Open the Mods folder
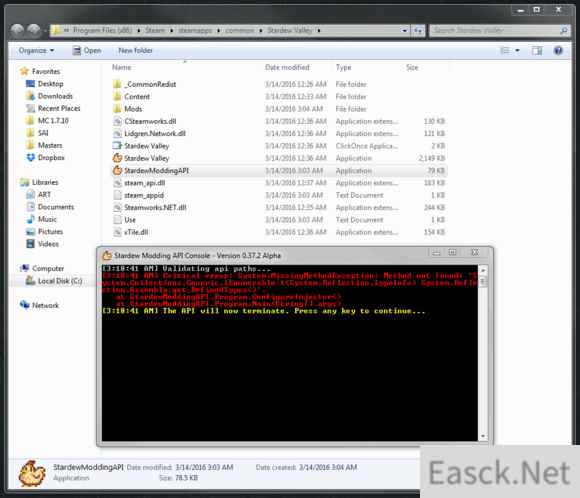 point(279,109)
